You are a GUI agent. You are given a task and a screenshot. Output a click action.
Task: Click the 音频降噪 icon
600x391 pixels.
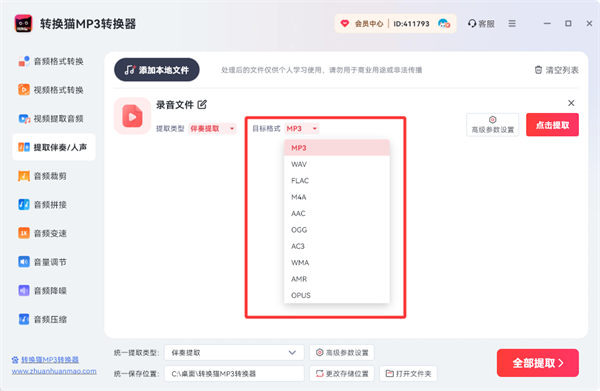(24, 290)
